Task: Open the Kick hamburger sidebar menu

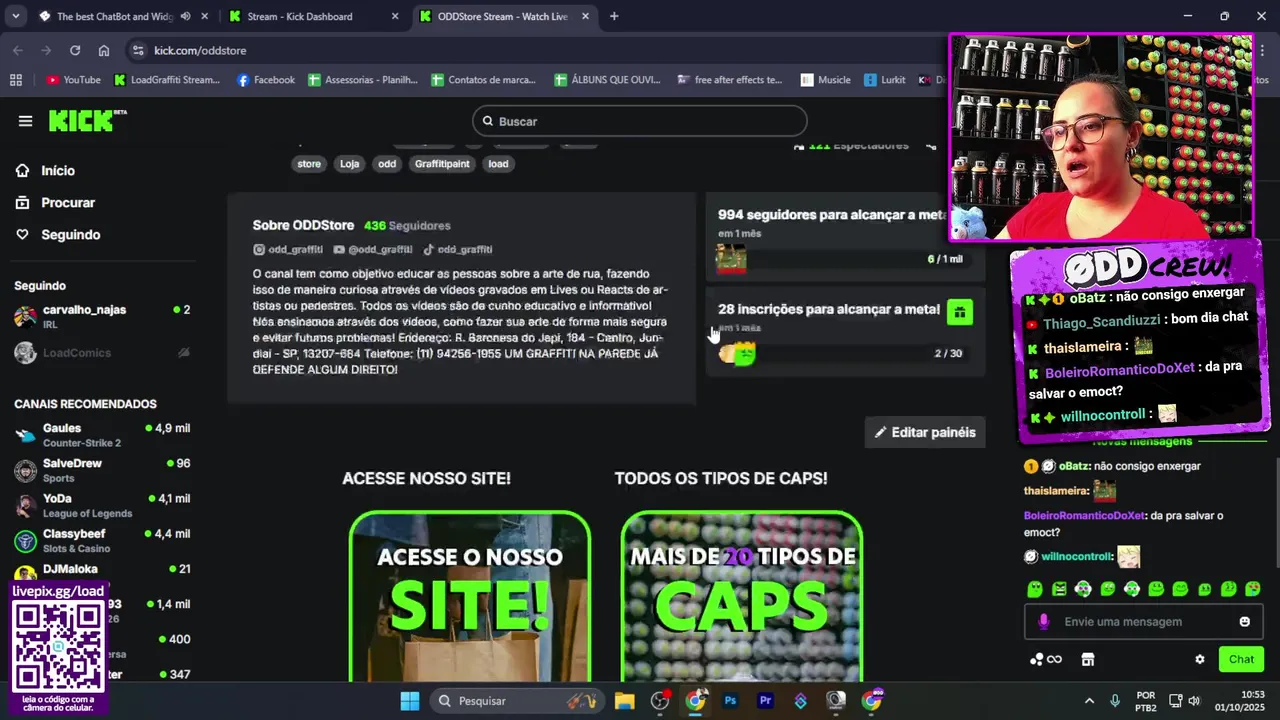Action: pyautogui.click(x=25, y=121)
